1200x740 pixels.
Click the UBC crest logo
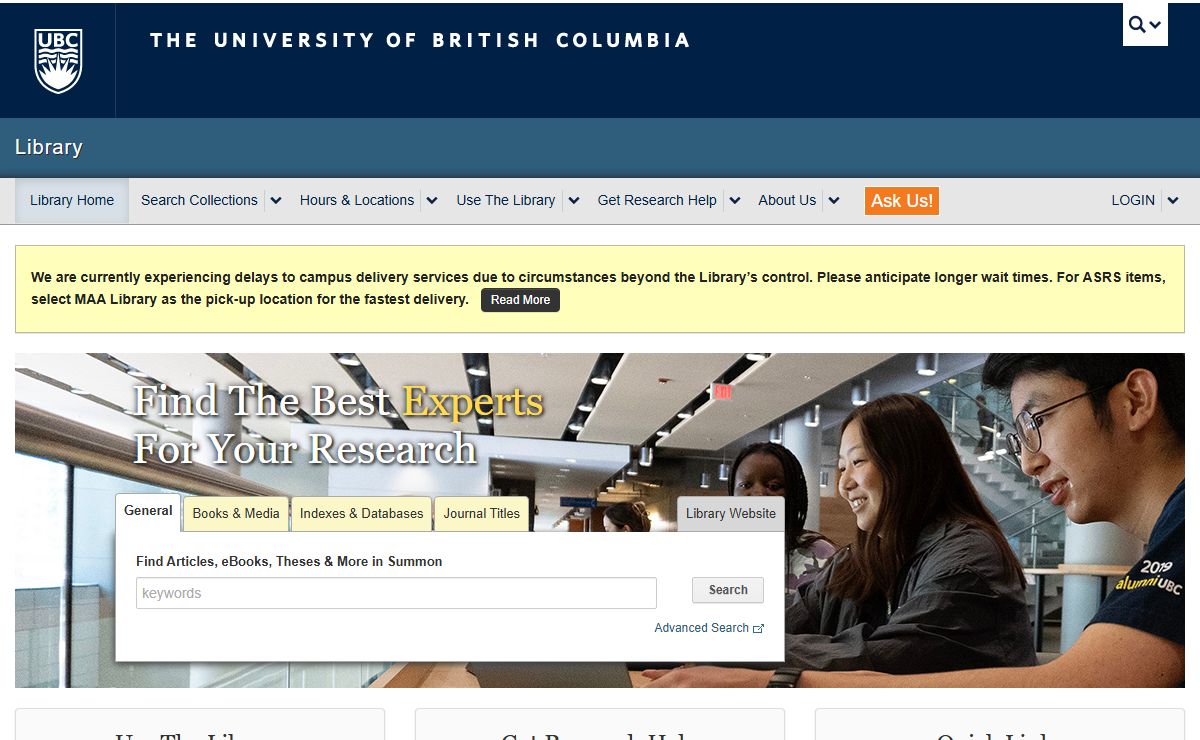coord(58,60)
